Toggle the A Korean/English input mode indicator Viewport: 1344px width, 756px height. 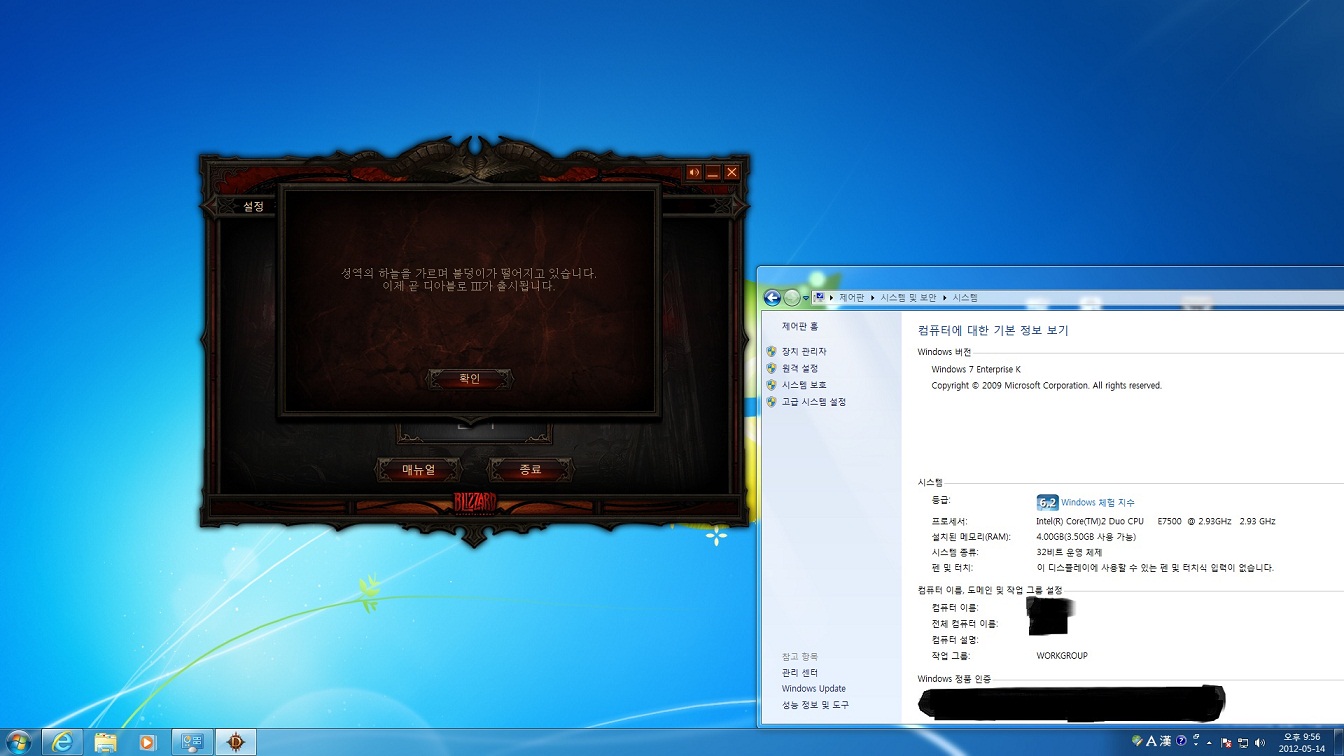click(1151, 741)
